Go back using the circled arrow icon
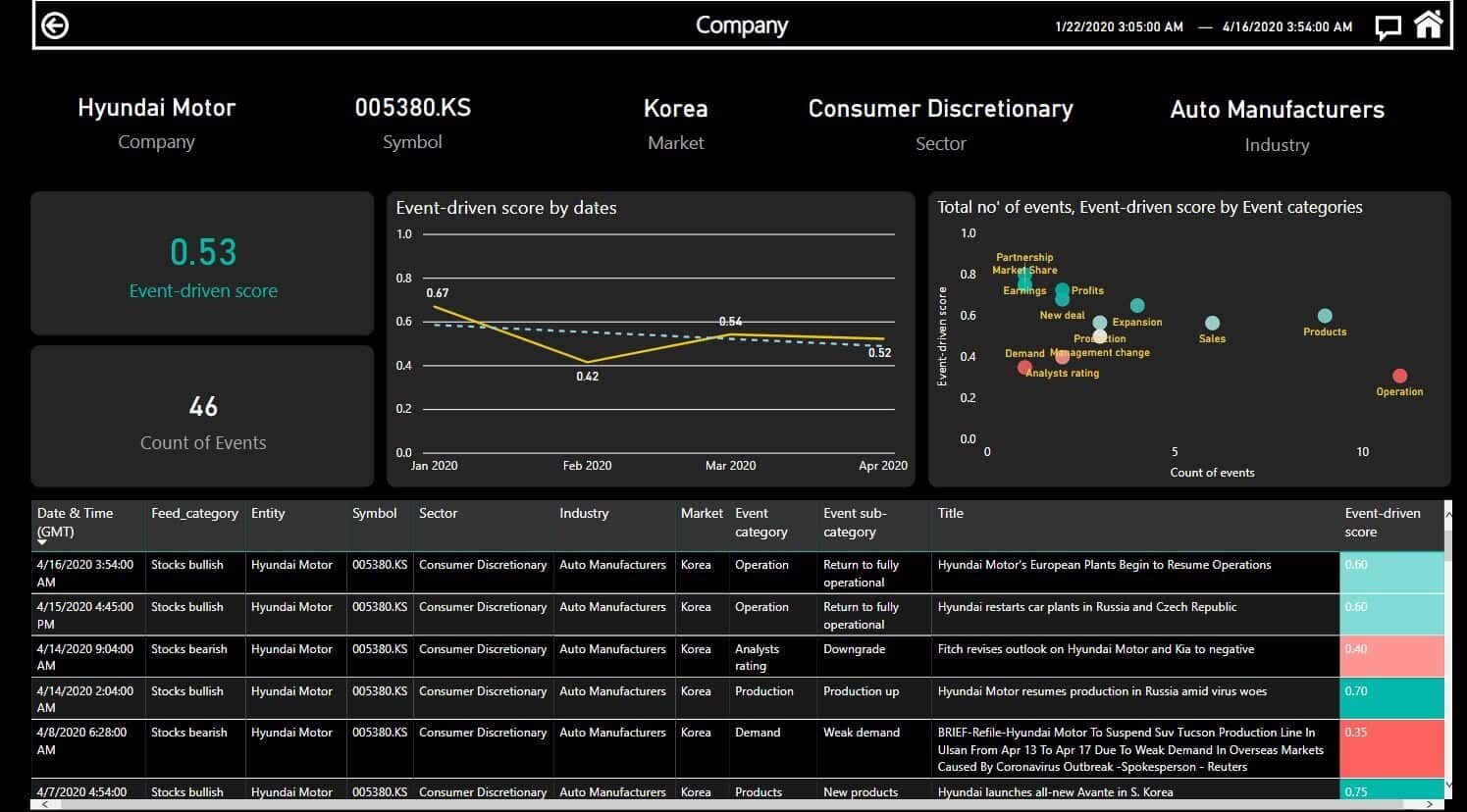The image size is (1467, 812). (55, 25)
